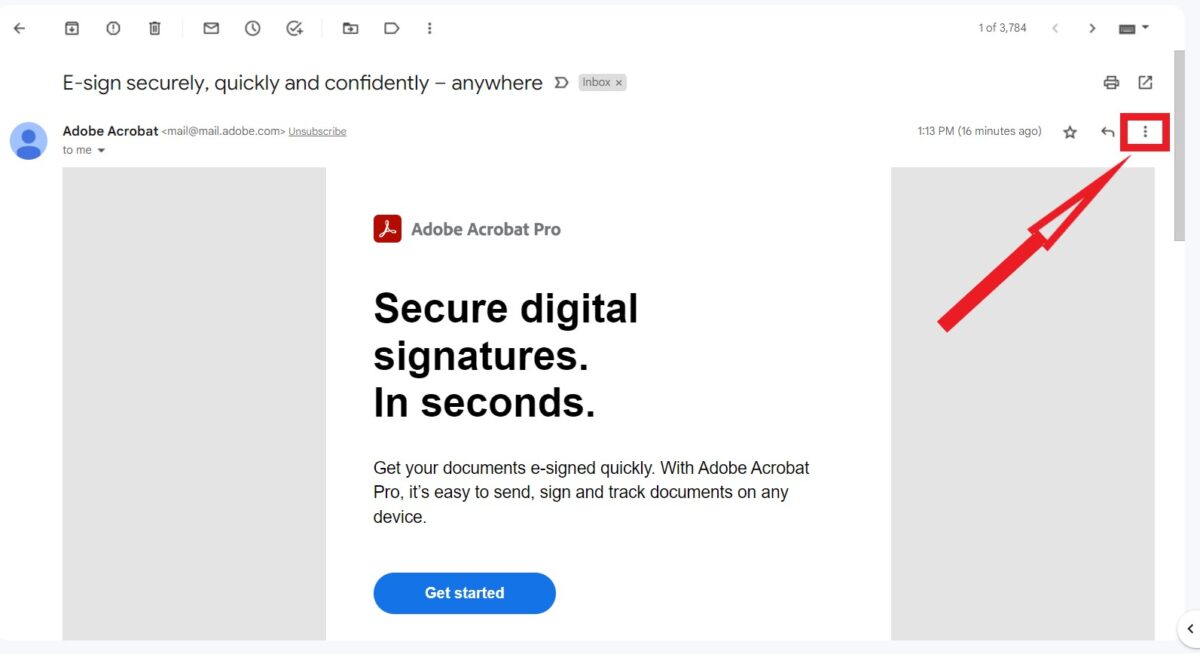Reply to the Adobe Acrobat email
1200x654 pixels.
click(x=1108, y=132)
